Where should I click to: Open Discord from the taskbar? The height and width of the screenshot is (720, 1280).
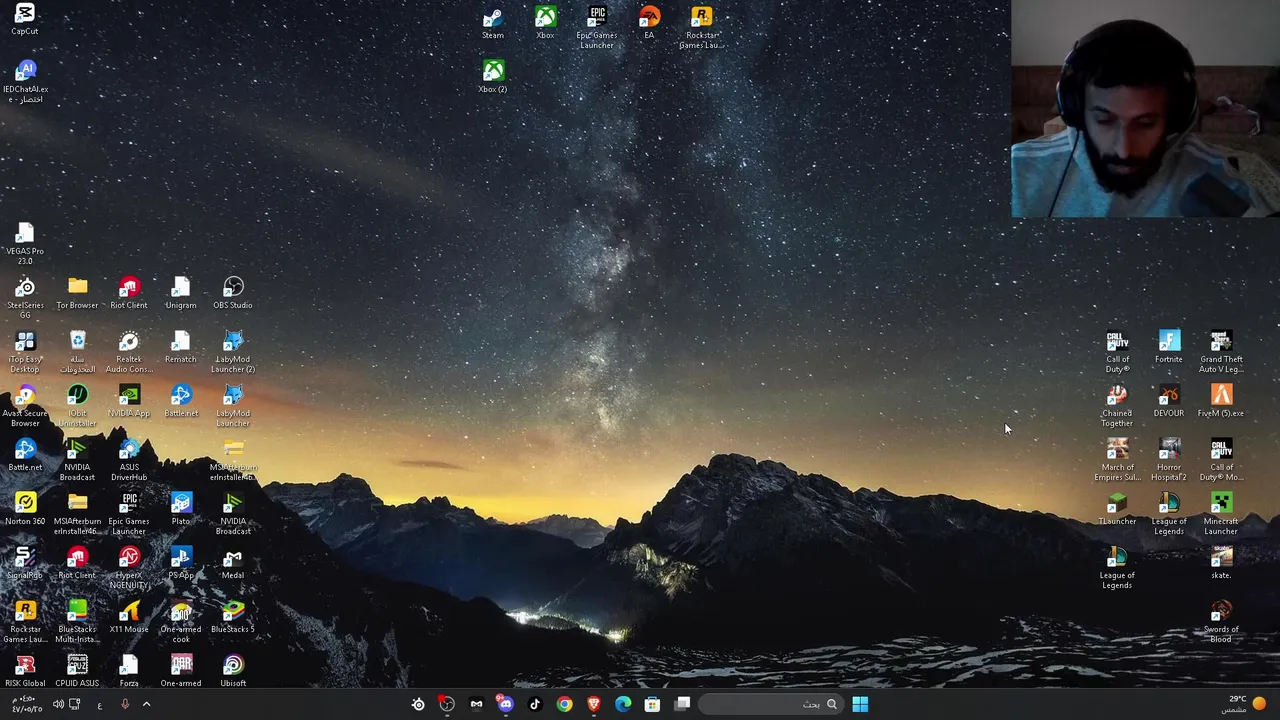click(505, 704)
